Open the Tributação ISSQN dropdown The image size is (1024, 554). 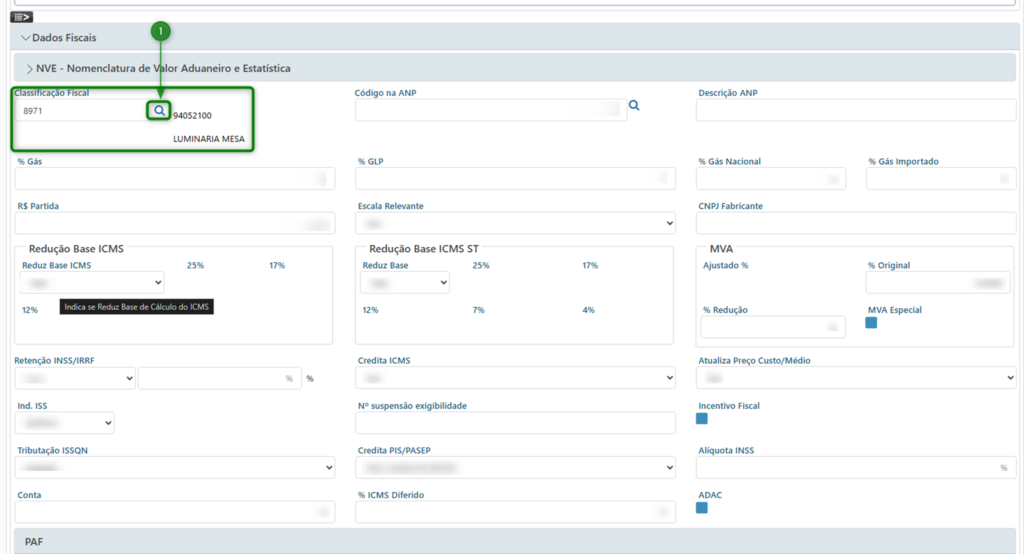[x=175, y=467]
